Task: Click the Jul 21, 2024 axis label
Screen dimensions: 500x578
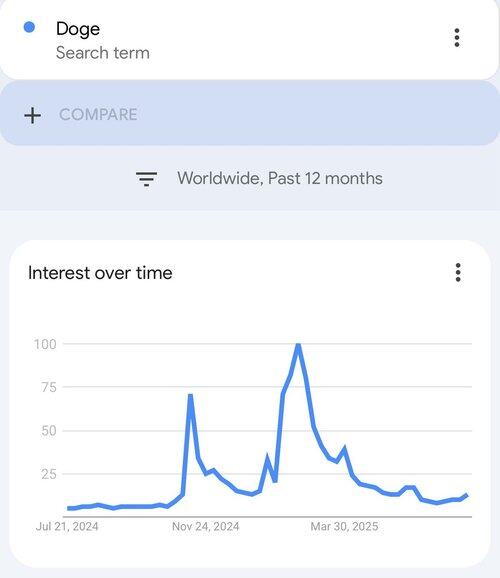Action: coord(67,526)
